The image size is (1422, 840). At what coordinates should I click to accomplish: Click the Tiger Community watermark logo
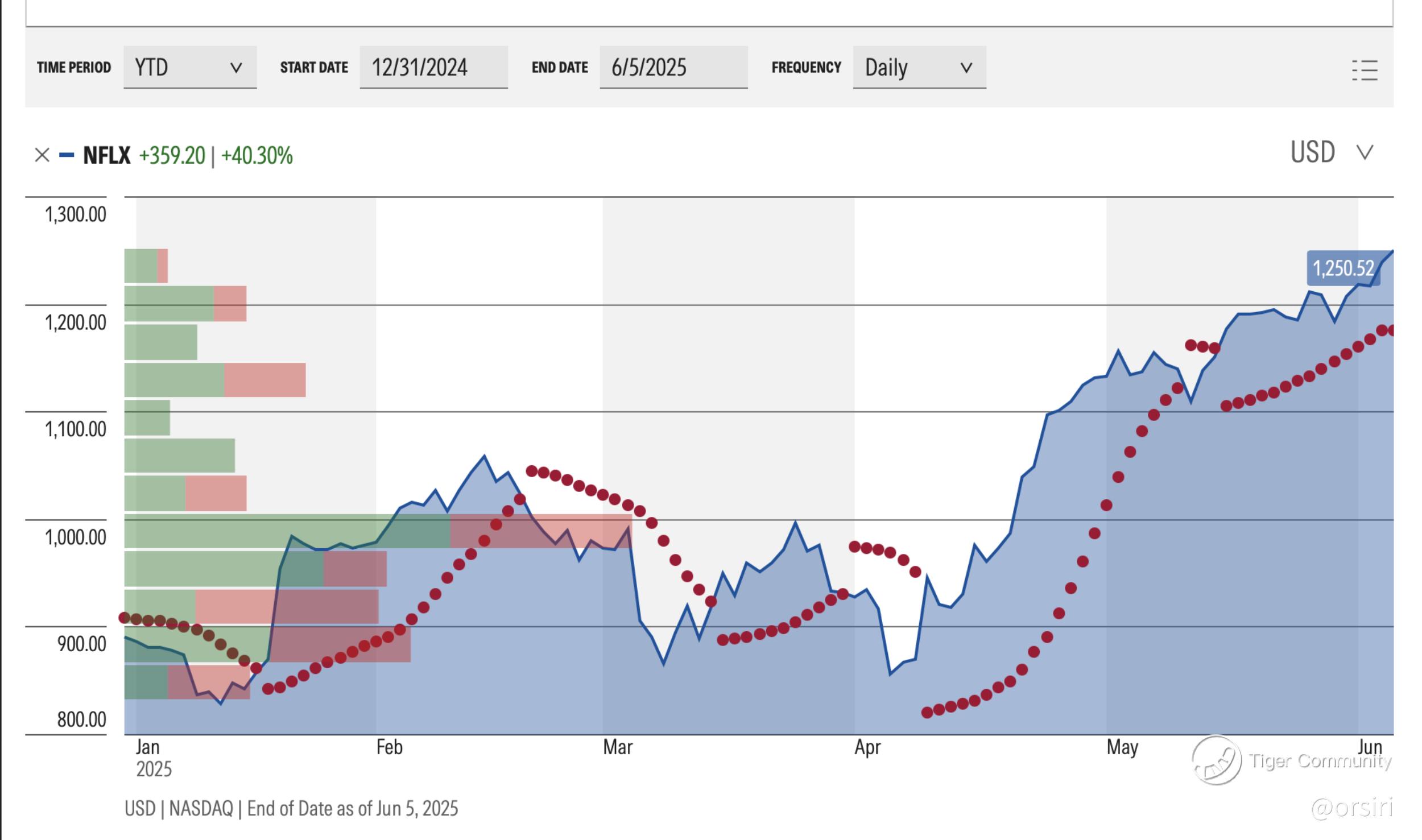(x=1216, y=761)
